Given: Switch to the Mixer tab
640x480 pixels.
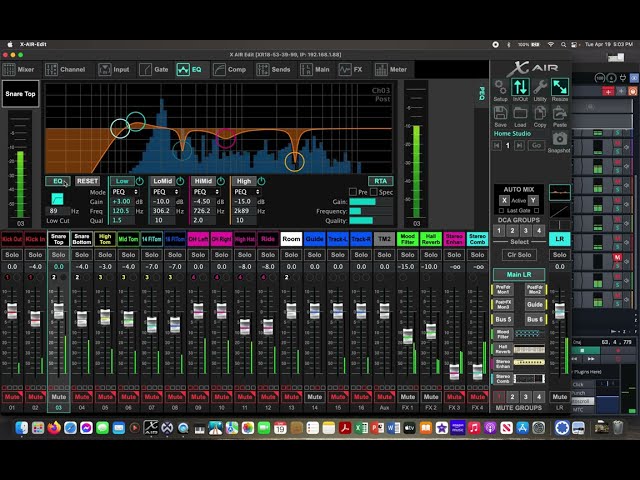Looking at the screenshot, I should point(19,69).
